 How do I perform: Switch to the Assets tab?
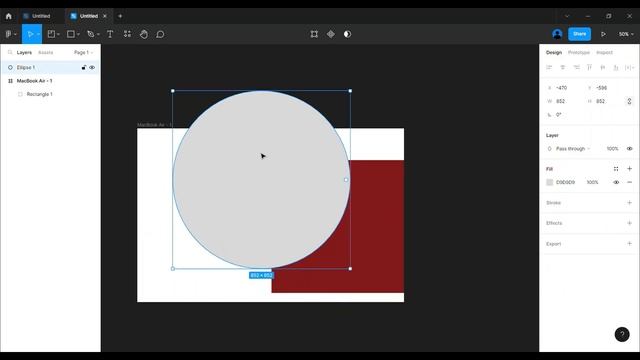pos(45,52)
